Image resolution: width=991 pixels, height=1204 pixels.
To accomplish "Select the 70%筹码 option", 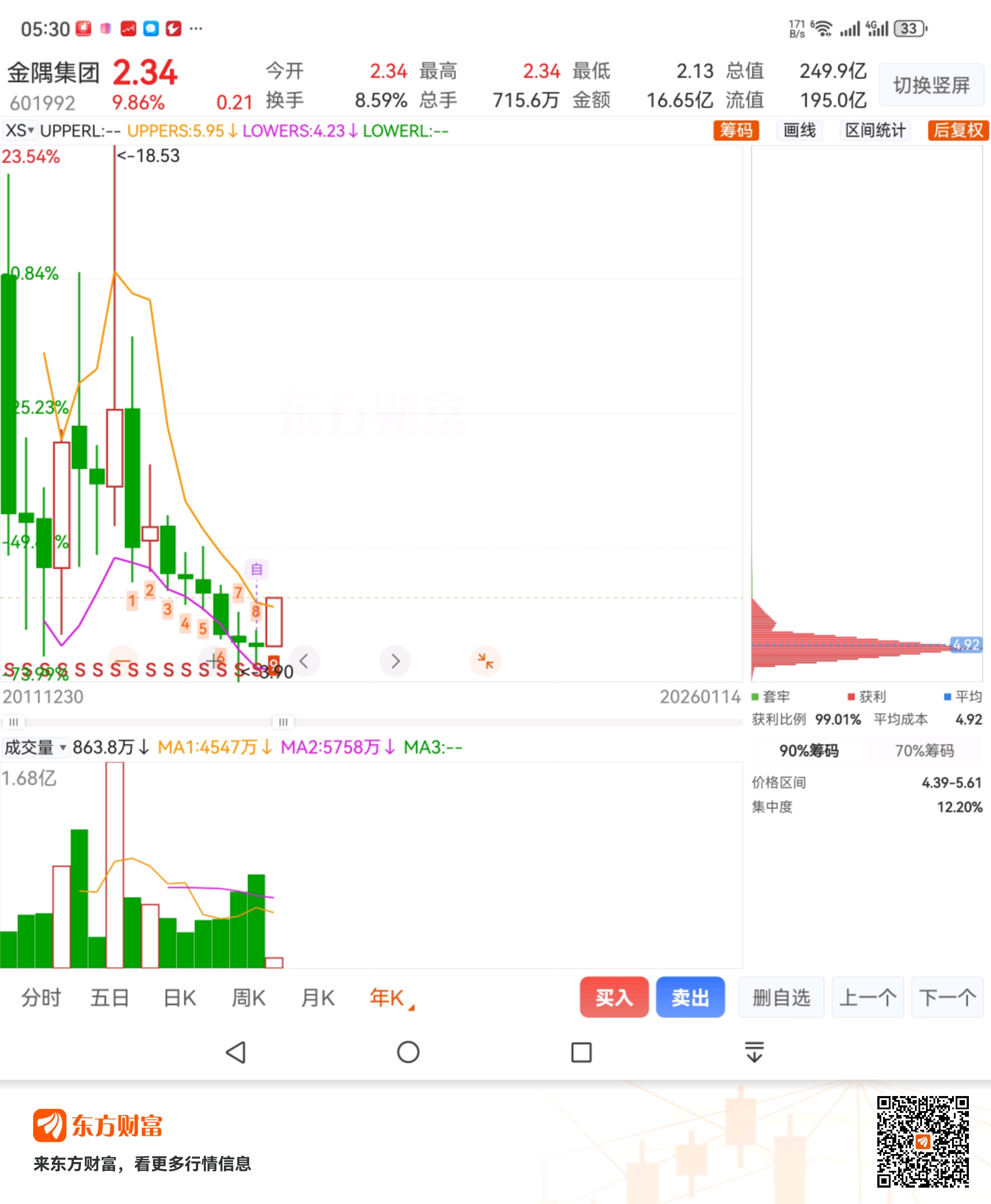I will (x=924, y=750).
